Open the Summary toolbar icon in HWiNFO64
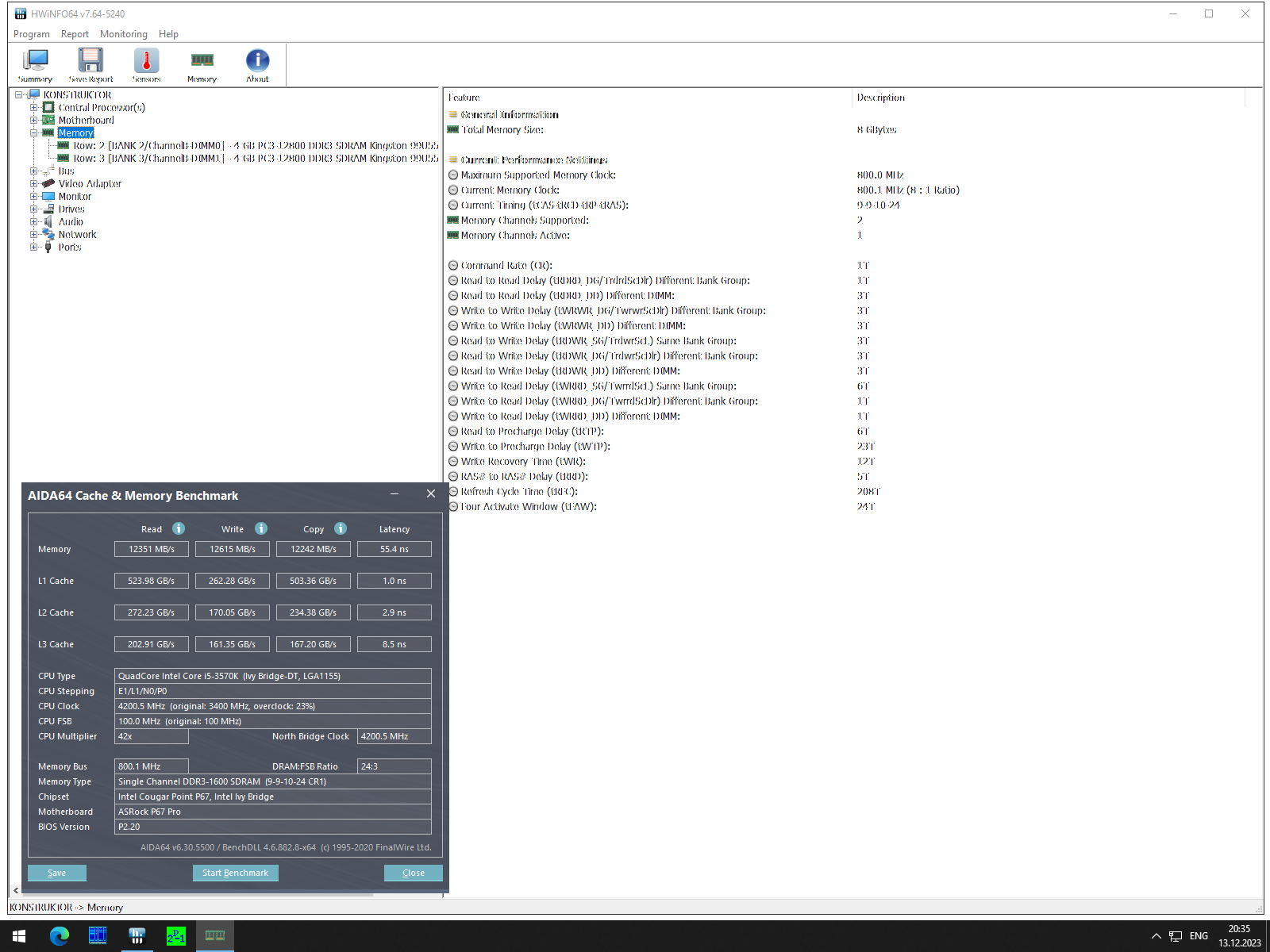 coord(36,65)
